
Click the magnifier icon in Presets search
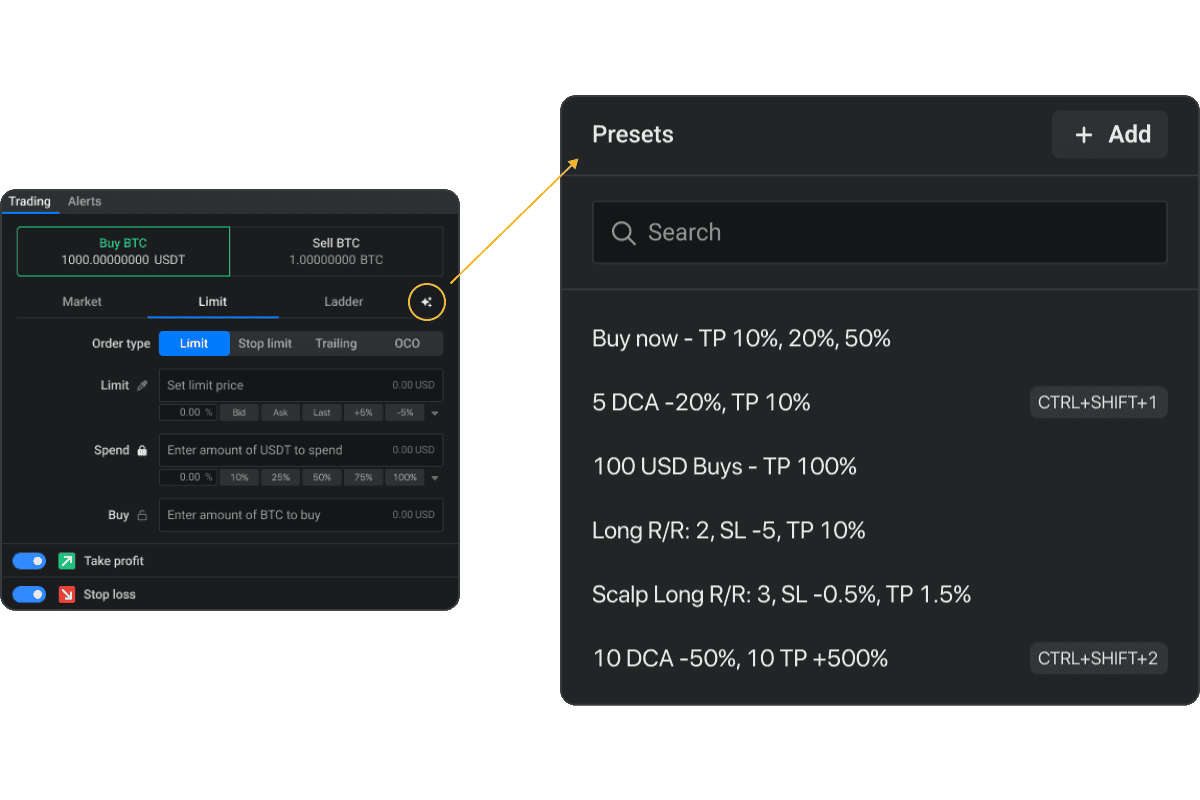click(623, 233)
